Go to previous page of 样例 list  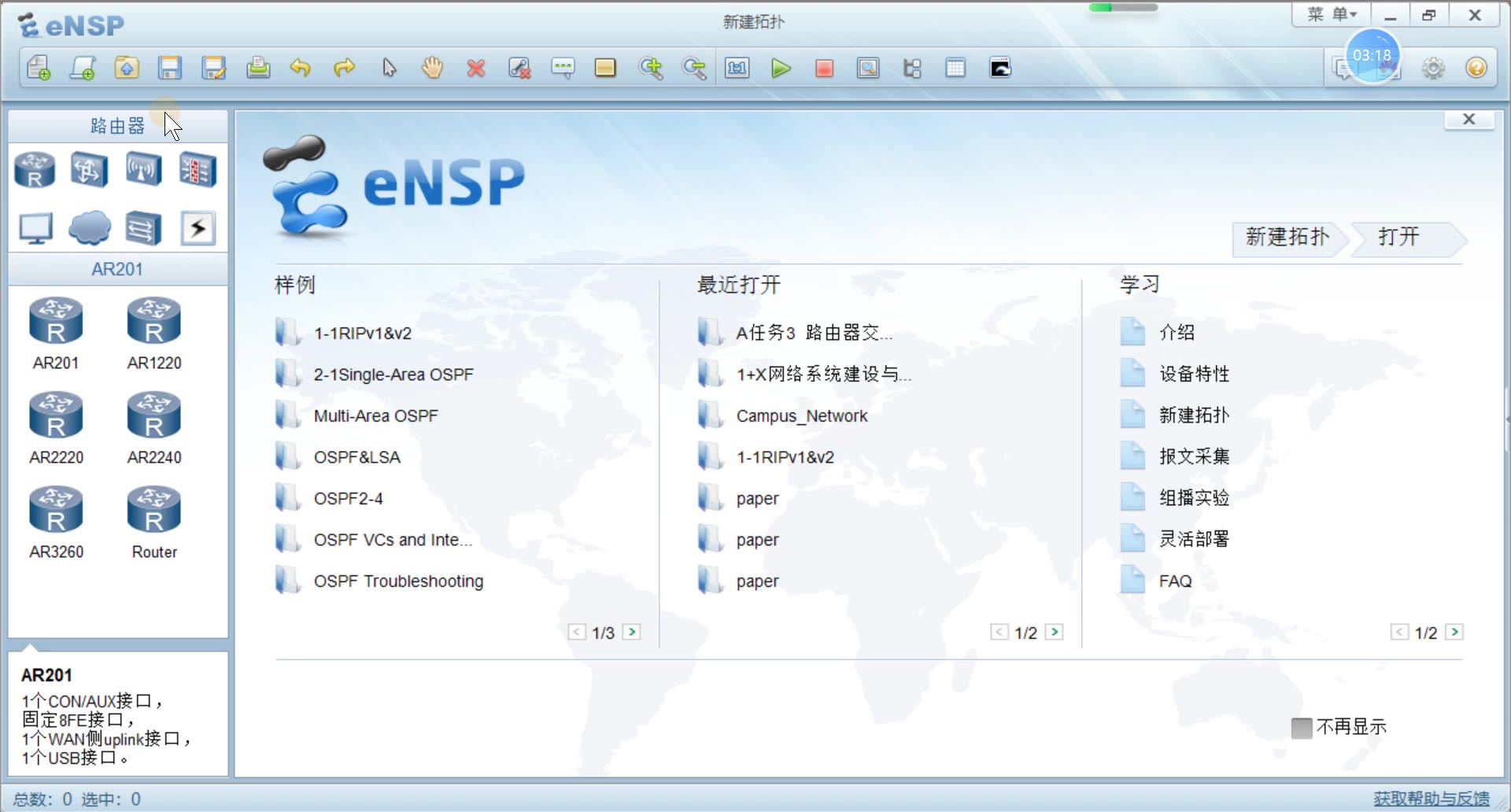[x=577, y=632]
